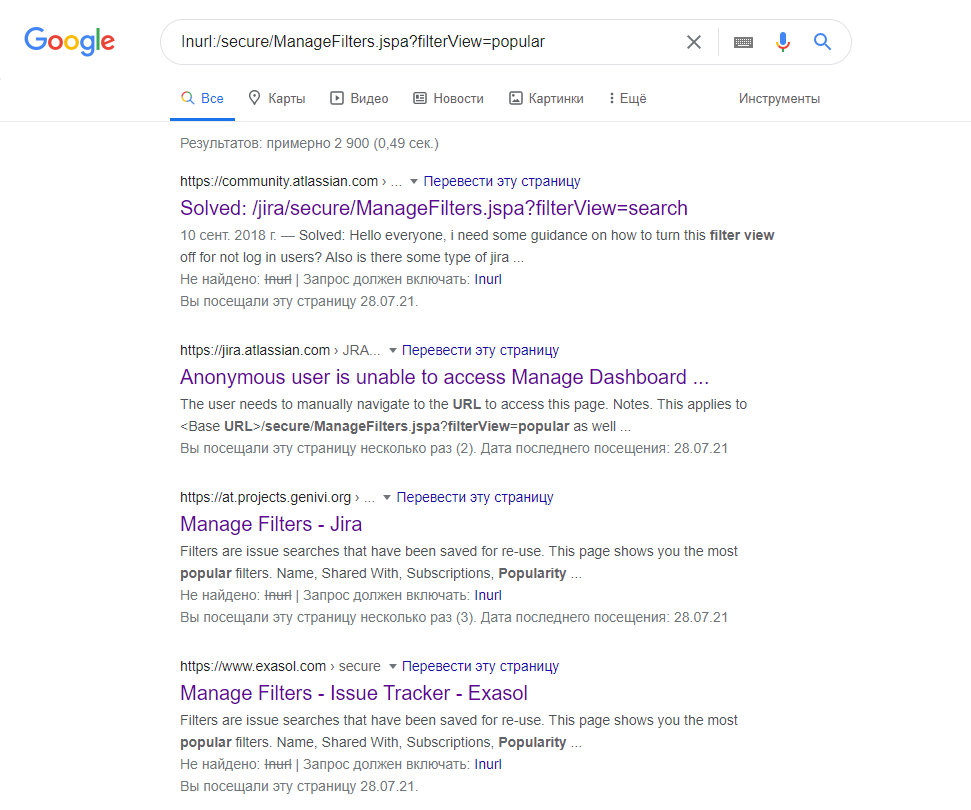The height and width of the screenshot is (810, 971).
Task: Open Инструменты search tools
Action: 779,98
